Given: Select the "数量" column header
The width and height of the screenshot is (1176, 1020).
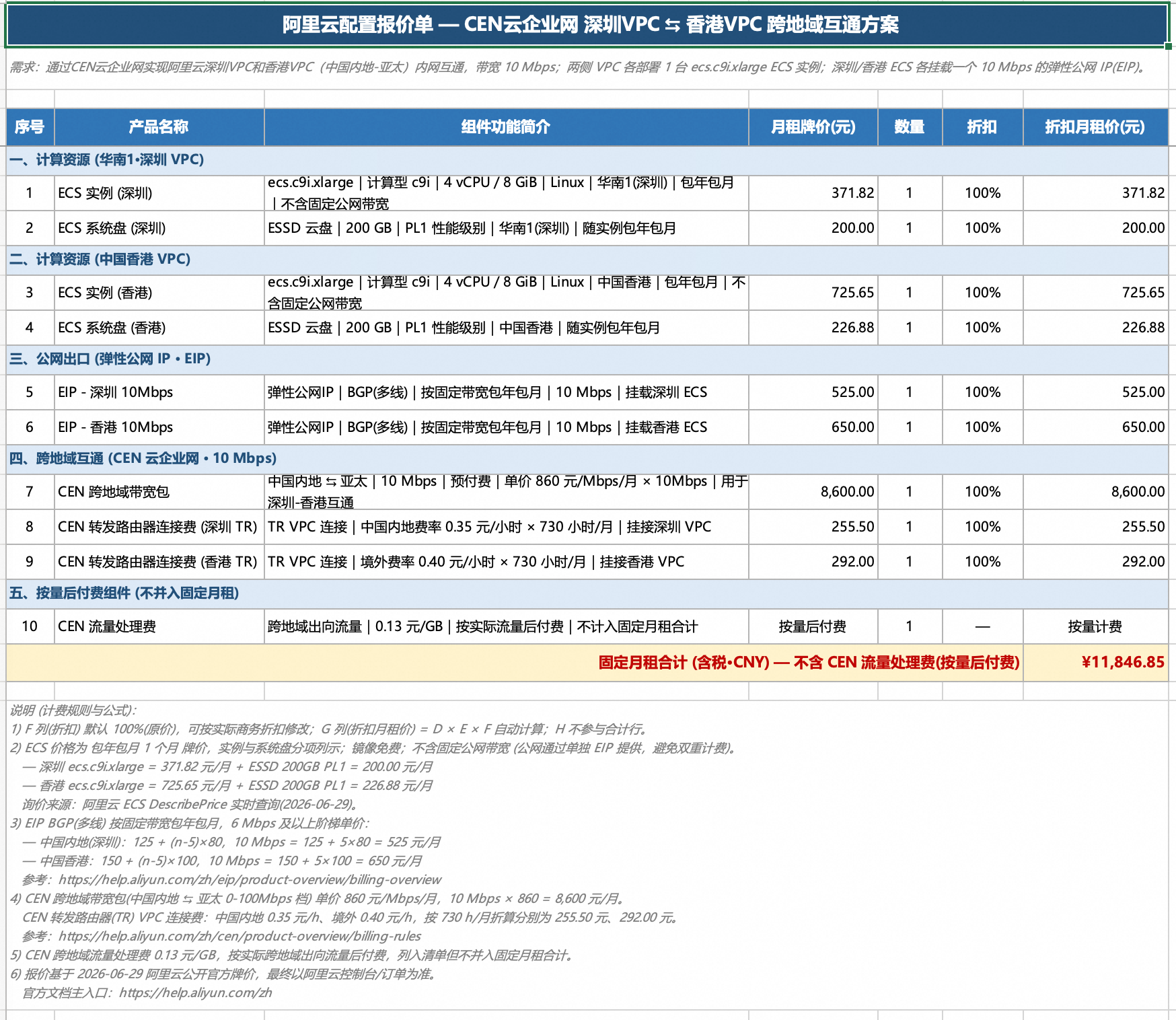Looking at the screenshot, I should (910, 127).
